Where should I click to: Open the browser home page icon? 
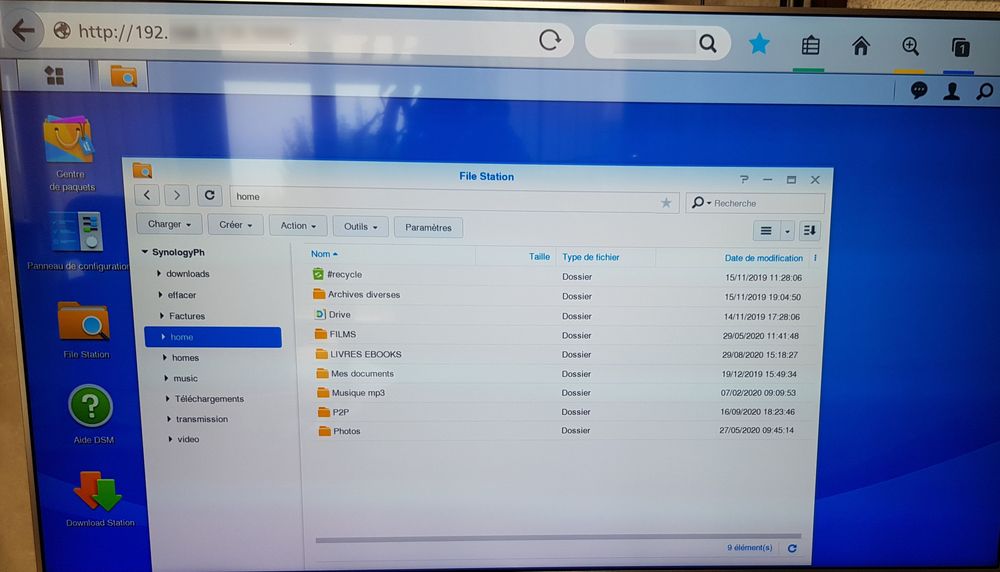860,45
